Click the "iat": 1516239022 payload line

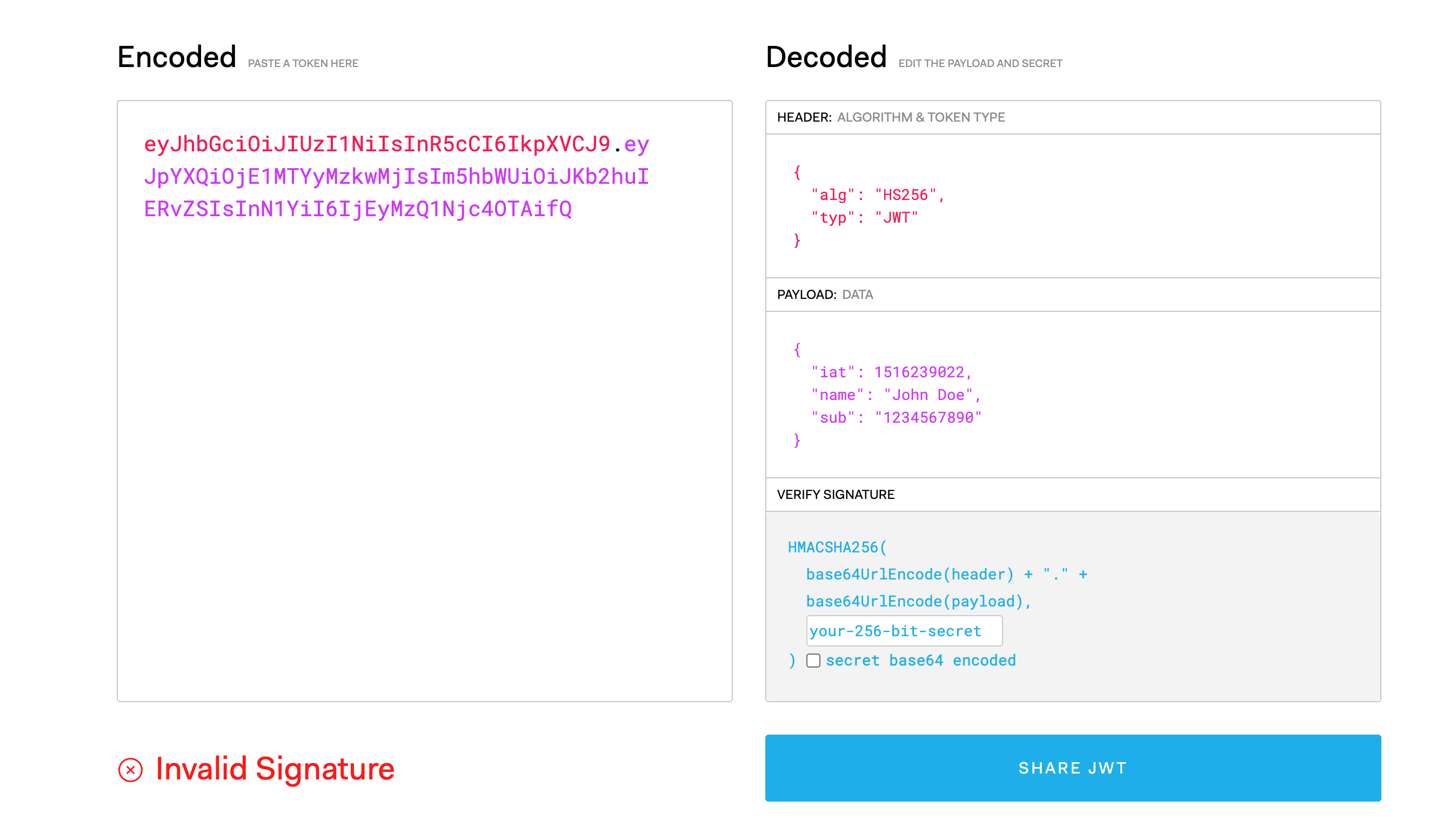pos(891,372)
